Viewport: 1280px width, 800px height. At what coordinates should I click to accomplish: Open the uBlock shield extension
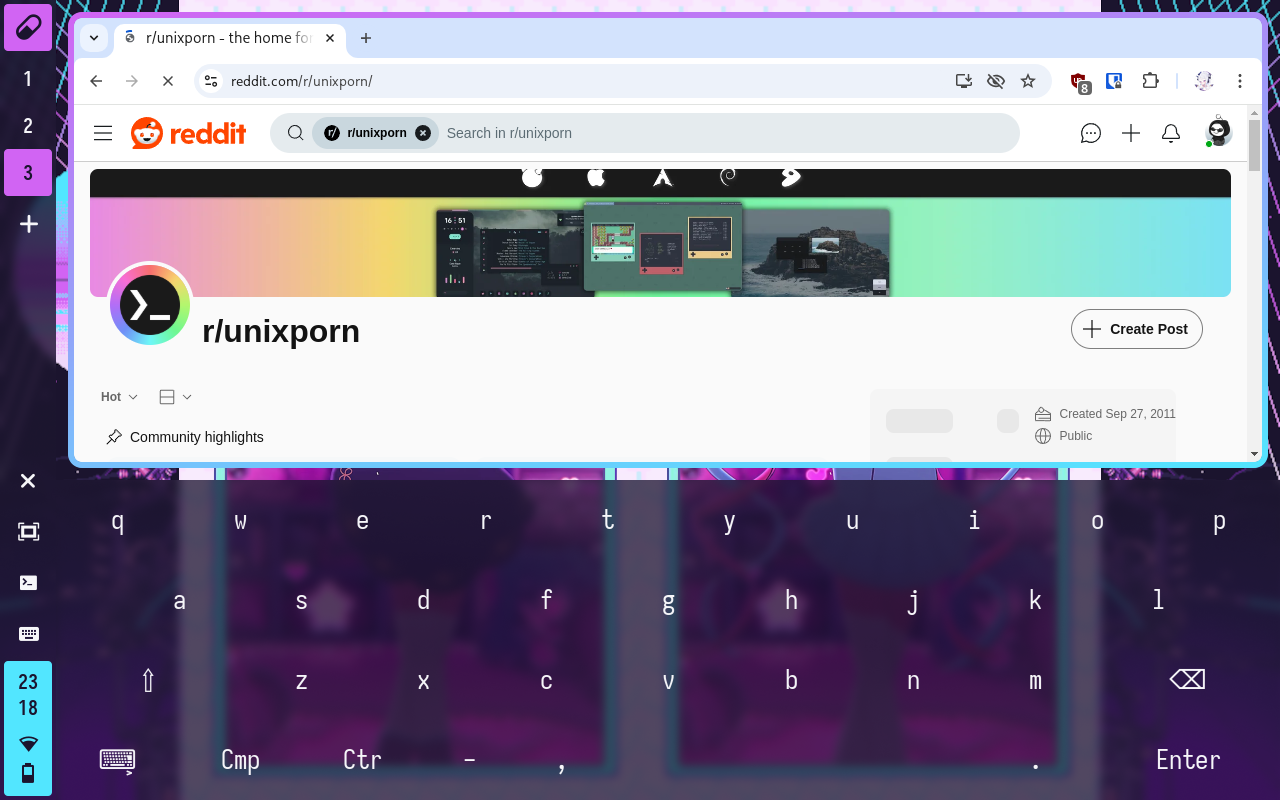pyautogui.click(x=1080, y=82)
